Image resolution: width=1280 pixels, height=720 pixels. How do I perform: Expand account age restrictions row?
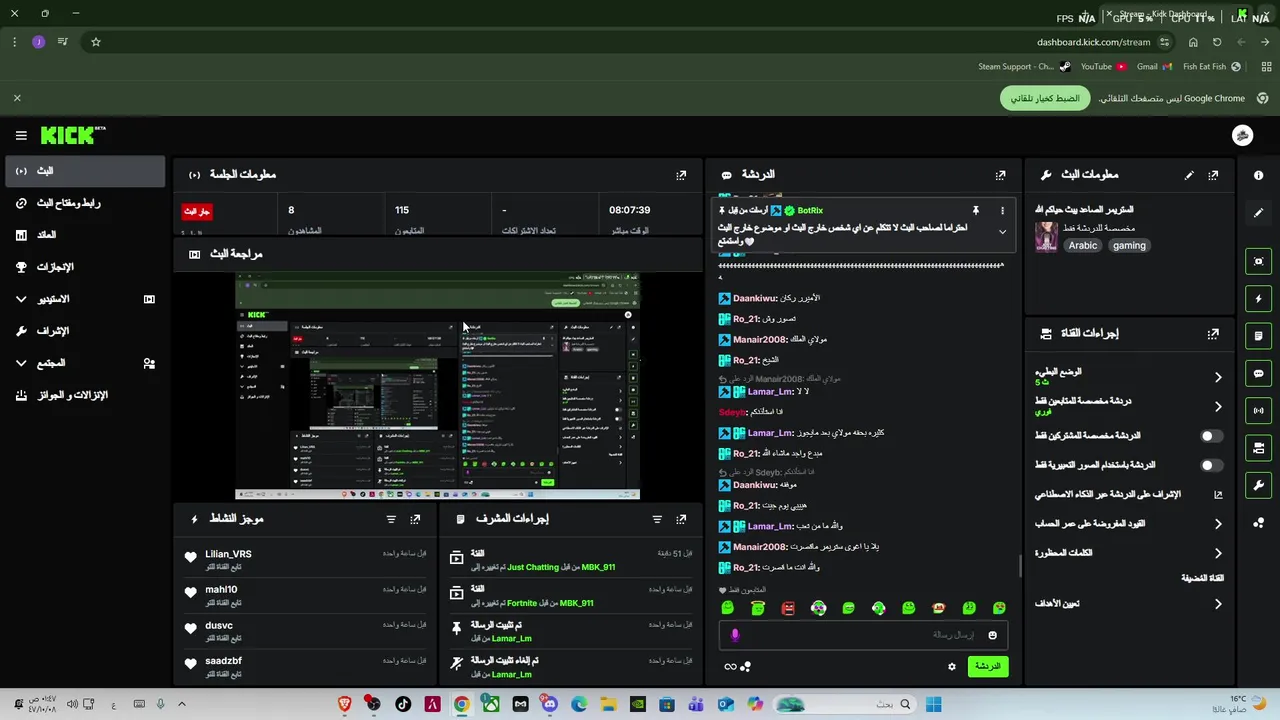1129,524
